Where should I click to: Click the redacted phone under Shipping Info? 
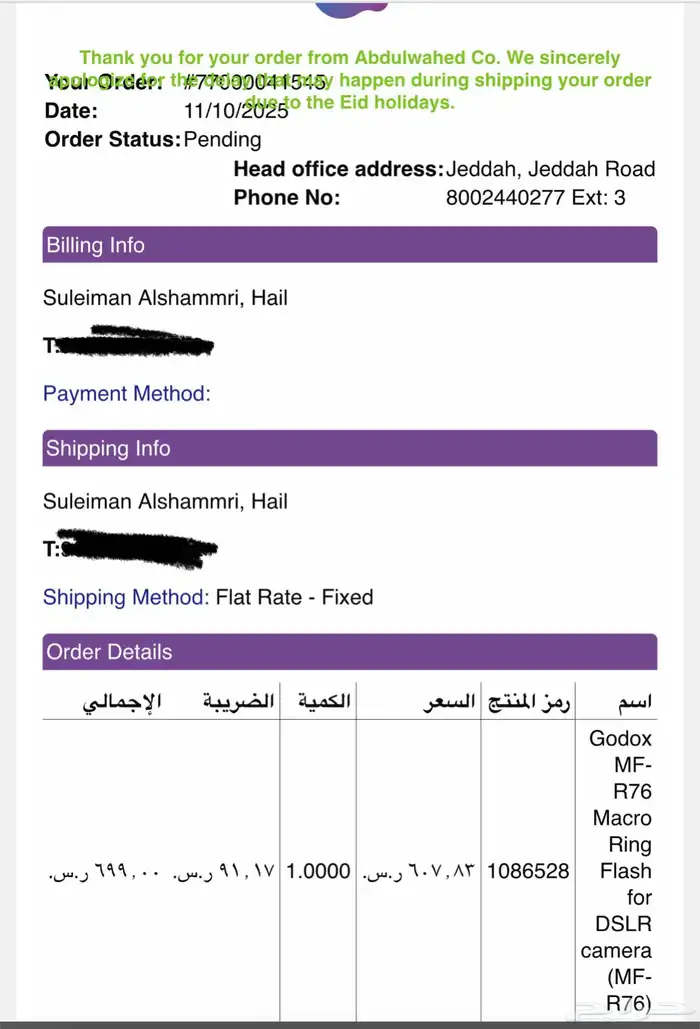pos(132,546)
